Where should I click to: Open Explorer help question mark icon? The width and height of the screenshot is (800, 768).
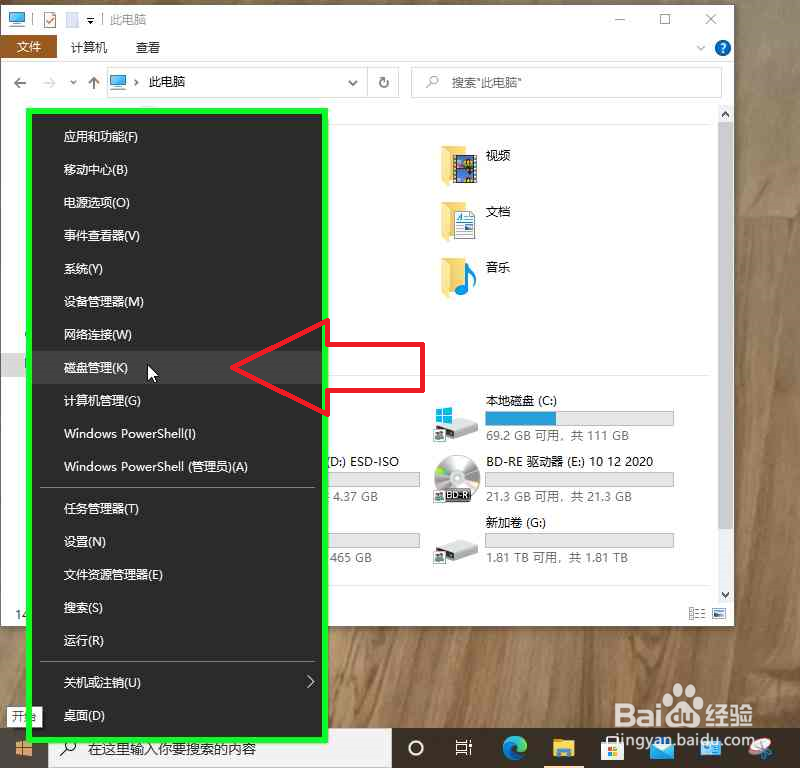tap(722, 48)
